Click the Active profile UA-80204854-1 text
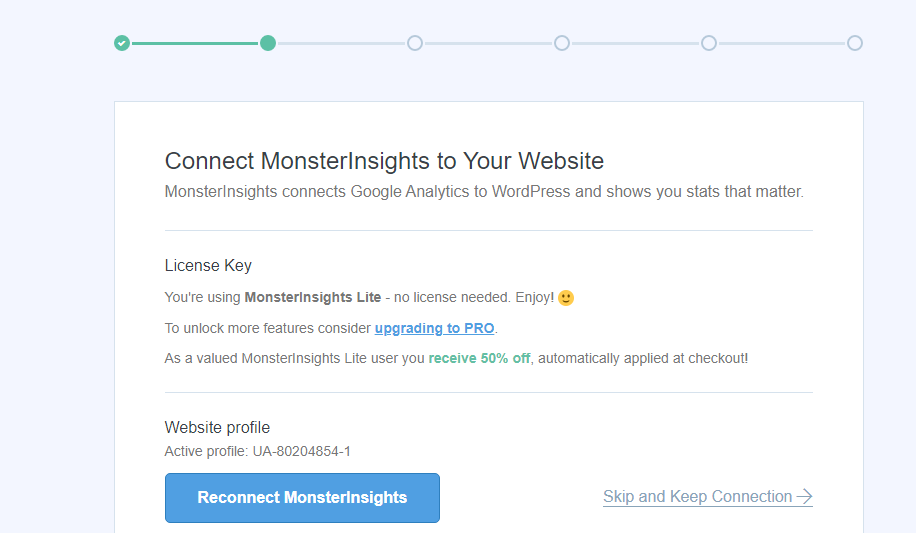Screen dimensions: 916x533 258,452
